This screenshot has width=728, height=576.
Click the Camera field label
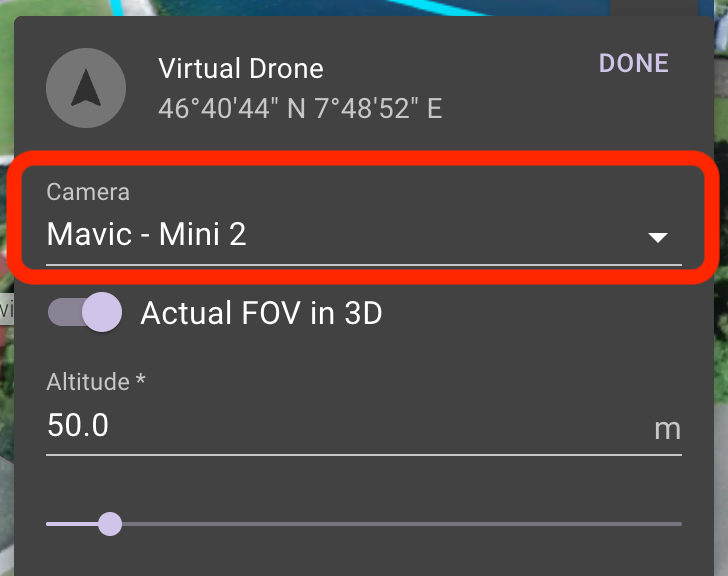pyautogui.click(x=88, y=192)
